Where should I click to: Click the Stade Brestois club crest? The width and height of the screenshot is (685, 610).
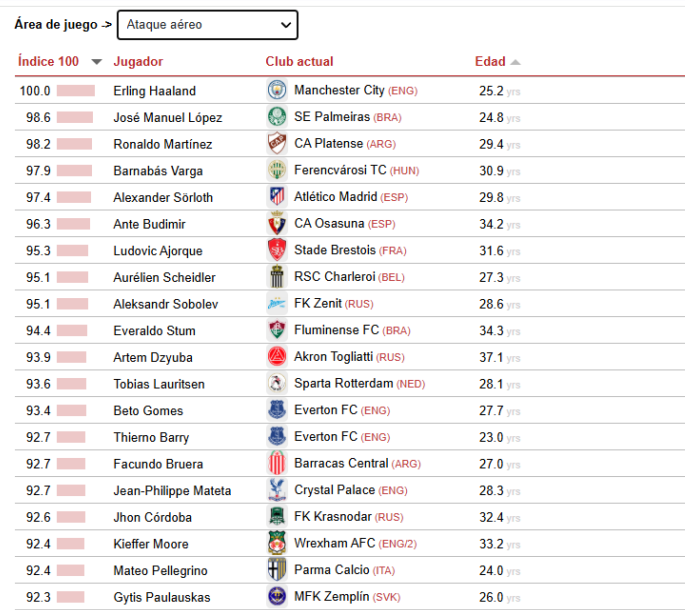pyautogui.click(x=276, y=250)
